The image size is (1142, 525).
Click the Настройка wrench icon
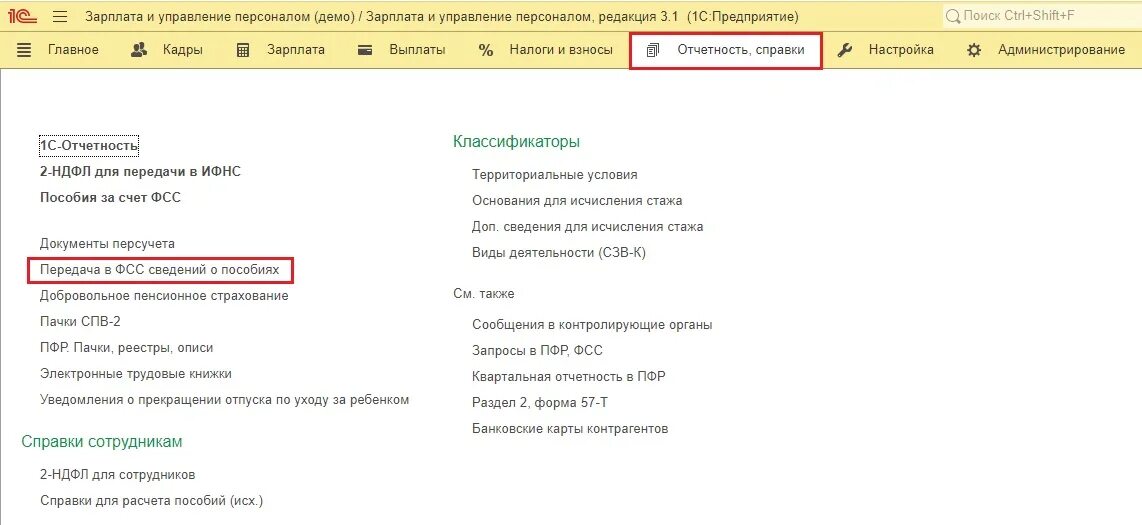point(845,50)
